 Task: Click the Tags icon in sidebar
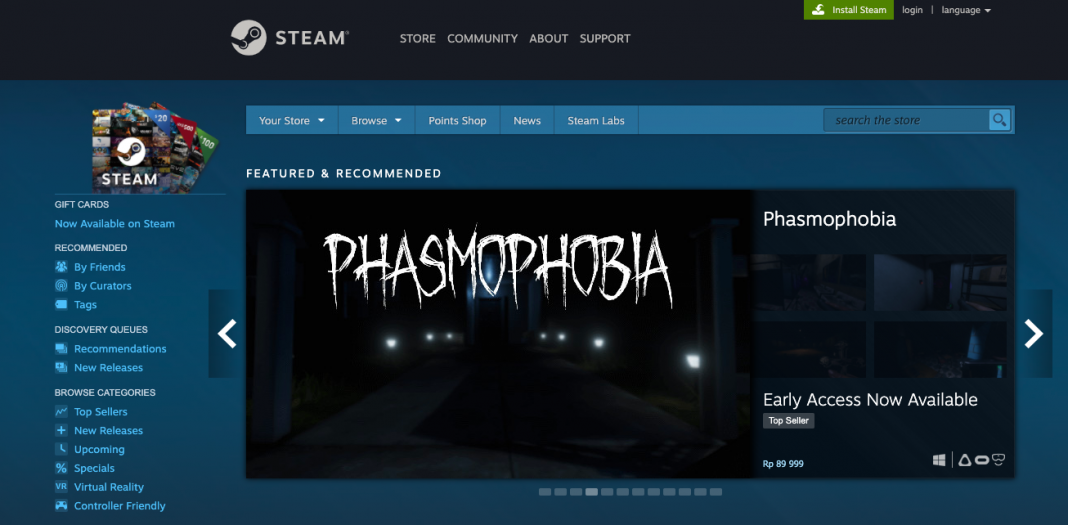pos(61,304)
